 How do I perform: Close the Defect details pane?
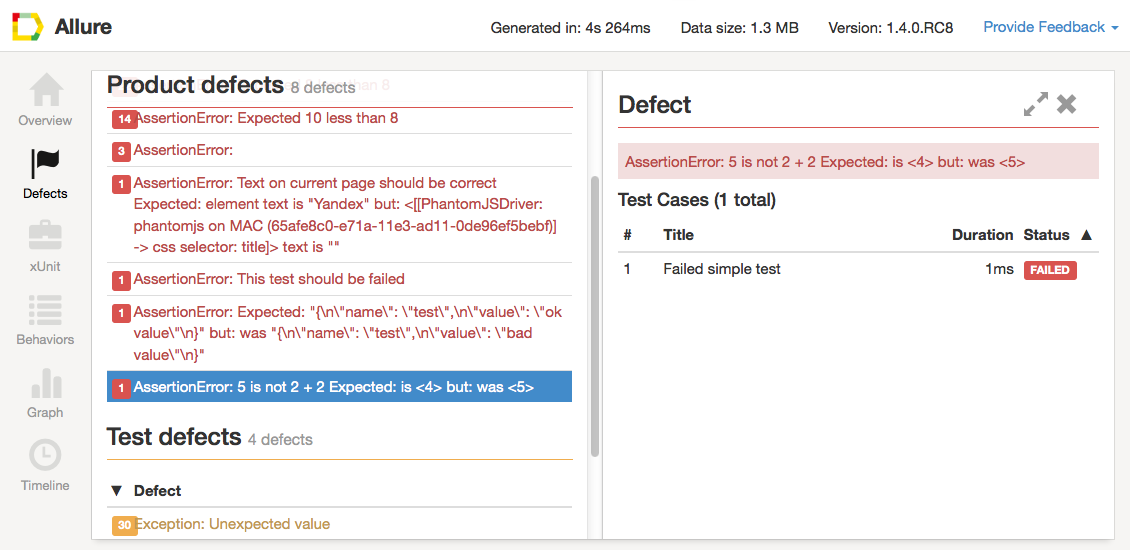click(1067, 105)
